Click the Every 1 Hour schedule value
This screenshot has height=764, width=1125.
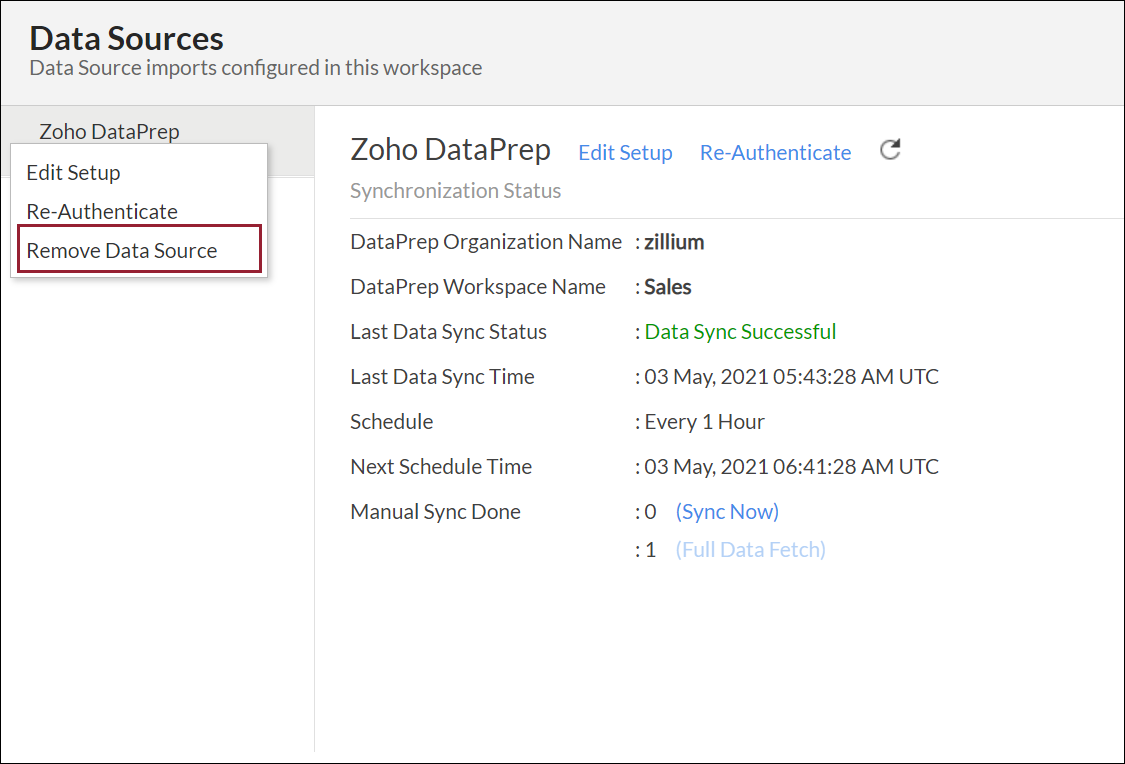click(704, 421)
